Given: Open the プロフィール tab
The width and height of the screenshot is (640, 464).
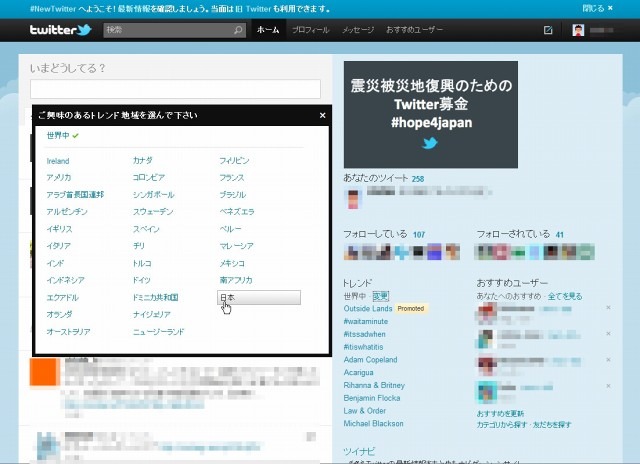Looking at the screenshot, I should pos(310,30).
